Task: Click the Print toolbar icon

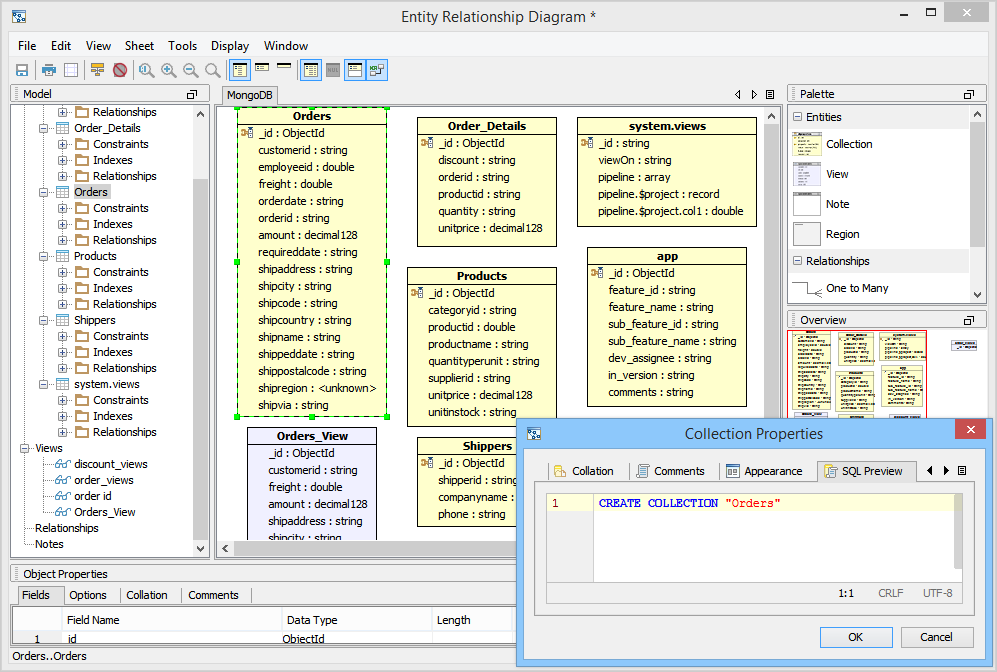Action: pos(48,70)
